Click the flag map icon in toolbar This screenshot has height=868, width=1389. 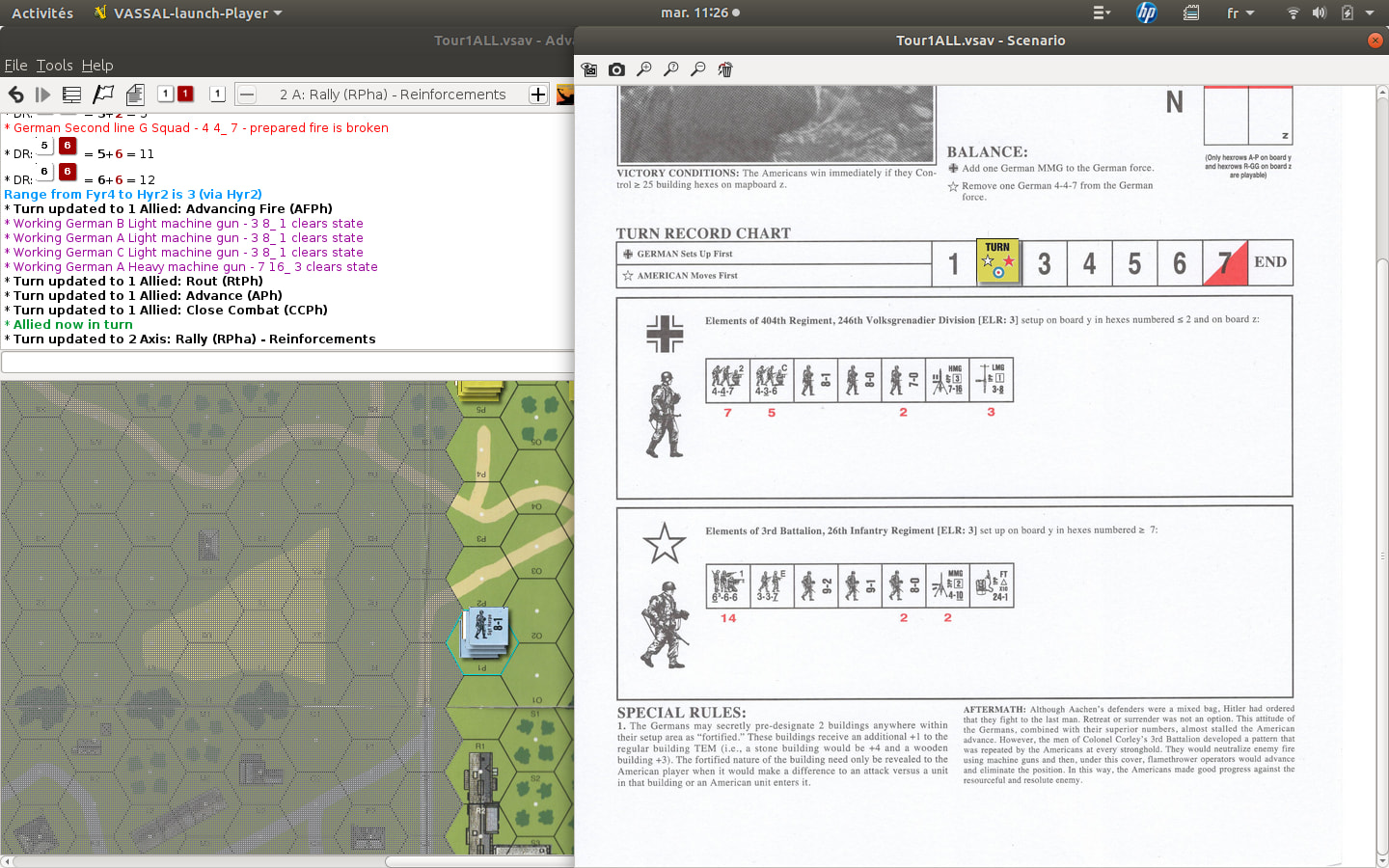tap(103, 95)
